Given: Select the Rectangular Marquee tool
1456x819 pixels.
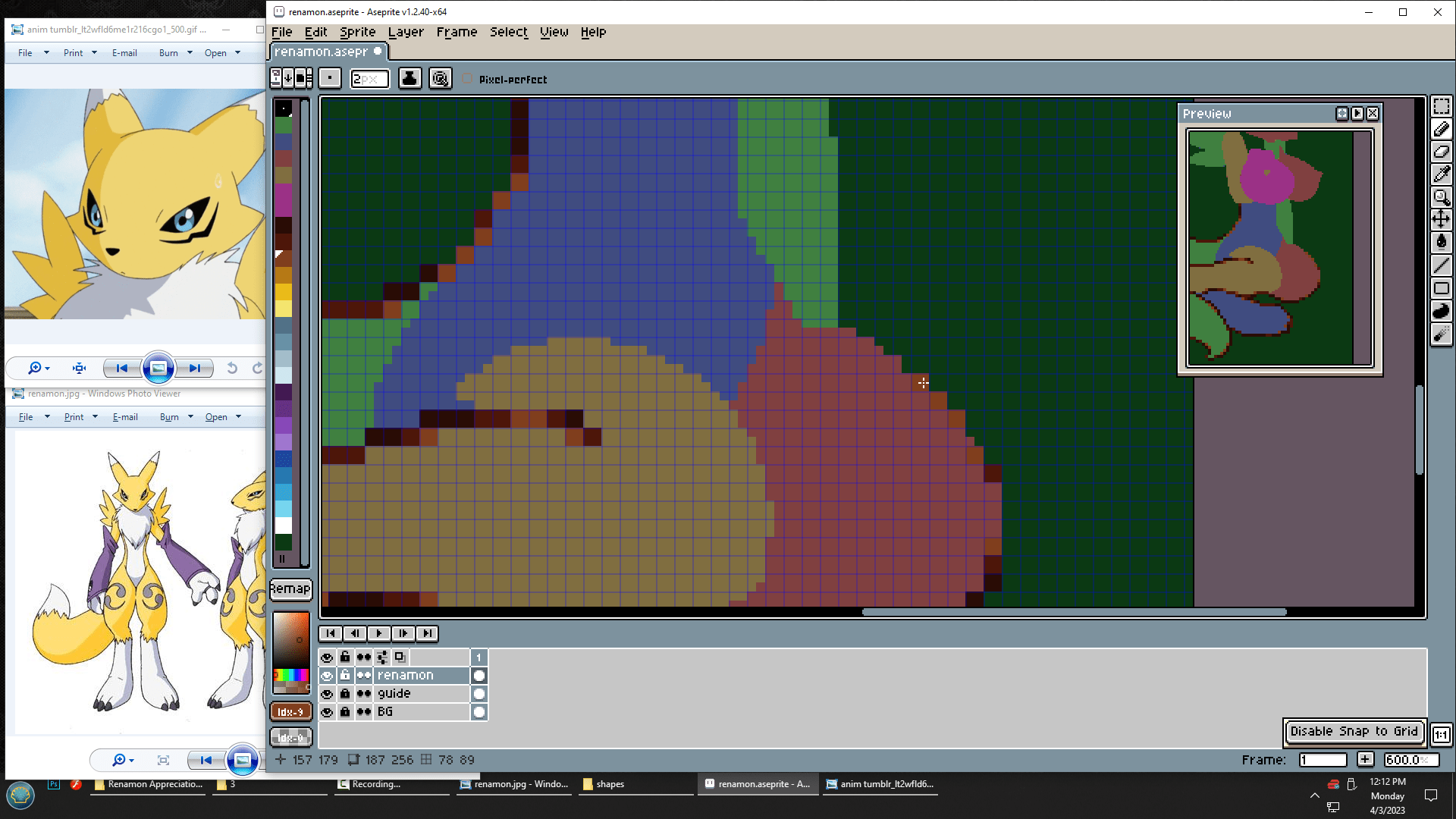Looking at the screenshot, I should click(1441, 107).
